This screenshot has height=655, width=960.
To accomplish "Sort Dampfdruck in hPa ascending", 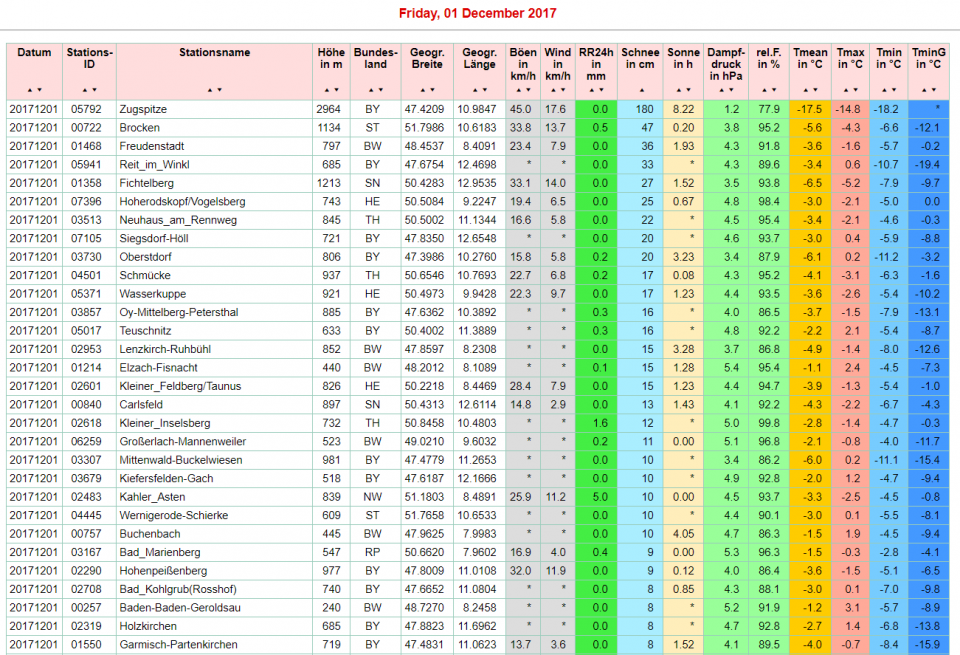I will click(721, 90).
